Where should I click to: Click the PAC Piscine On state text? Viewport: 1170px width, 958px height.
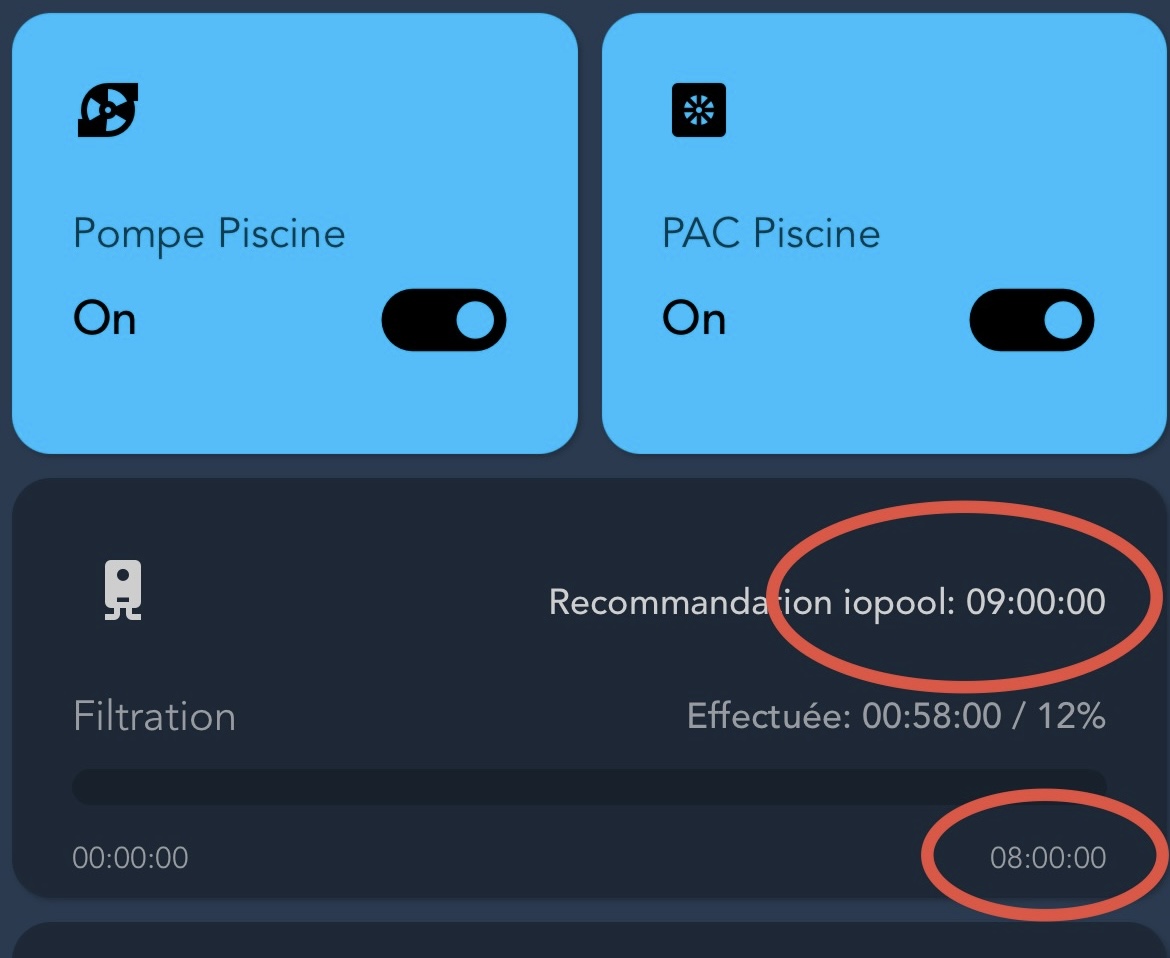(694, 319)
